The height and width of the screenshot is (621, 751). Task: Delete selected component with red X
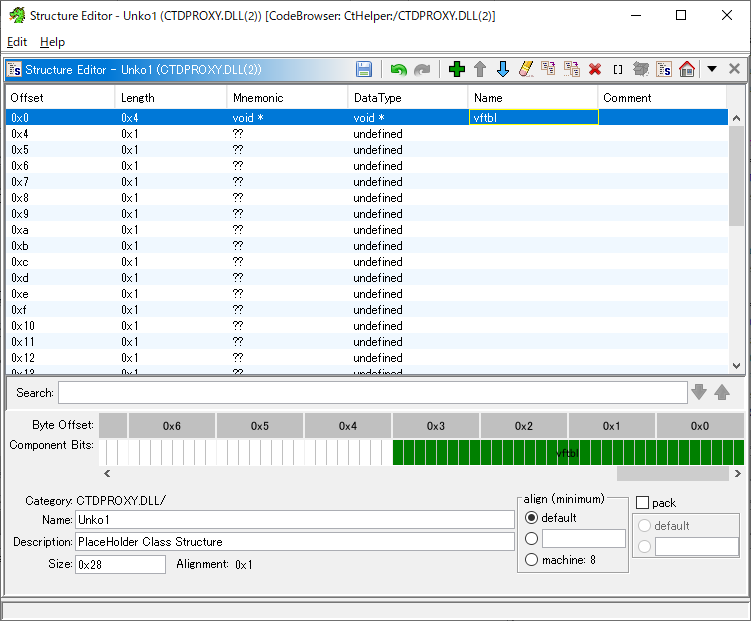[595, 69]
